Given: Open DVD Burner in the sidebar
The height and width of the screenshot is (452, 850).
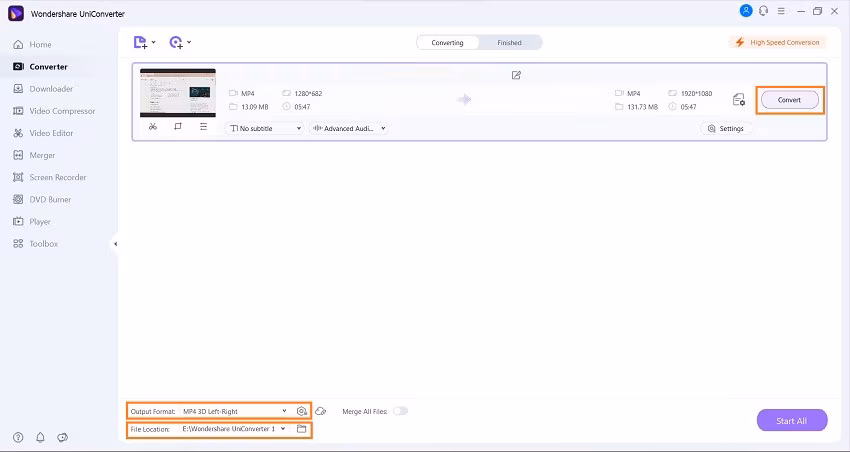Looking at the screenshot, I should pos(42,199).
